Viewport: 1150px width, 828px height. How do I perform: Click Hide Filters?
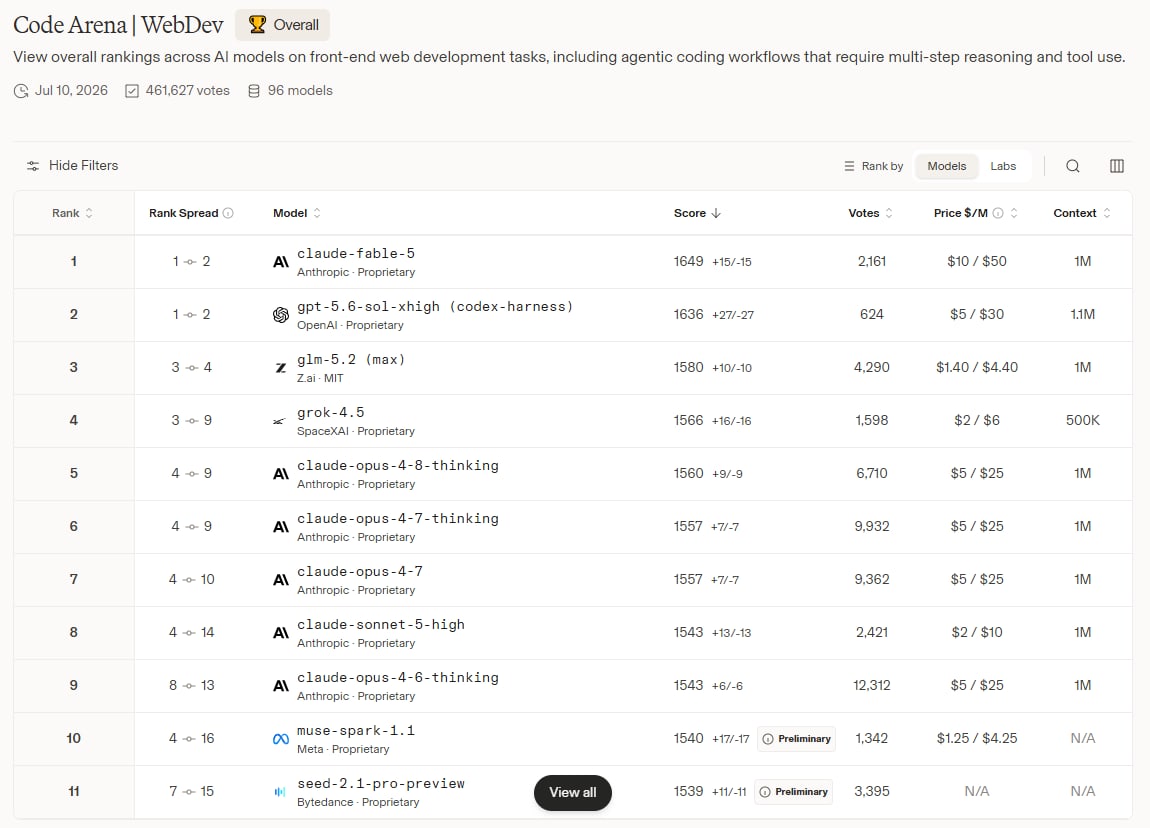[73, 166]
